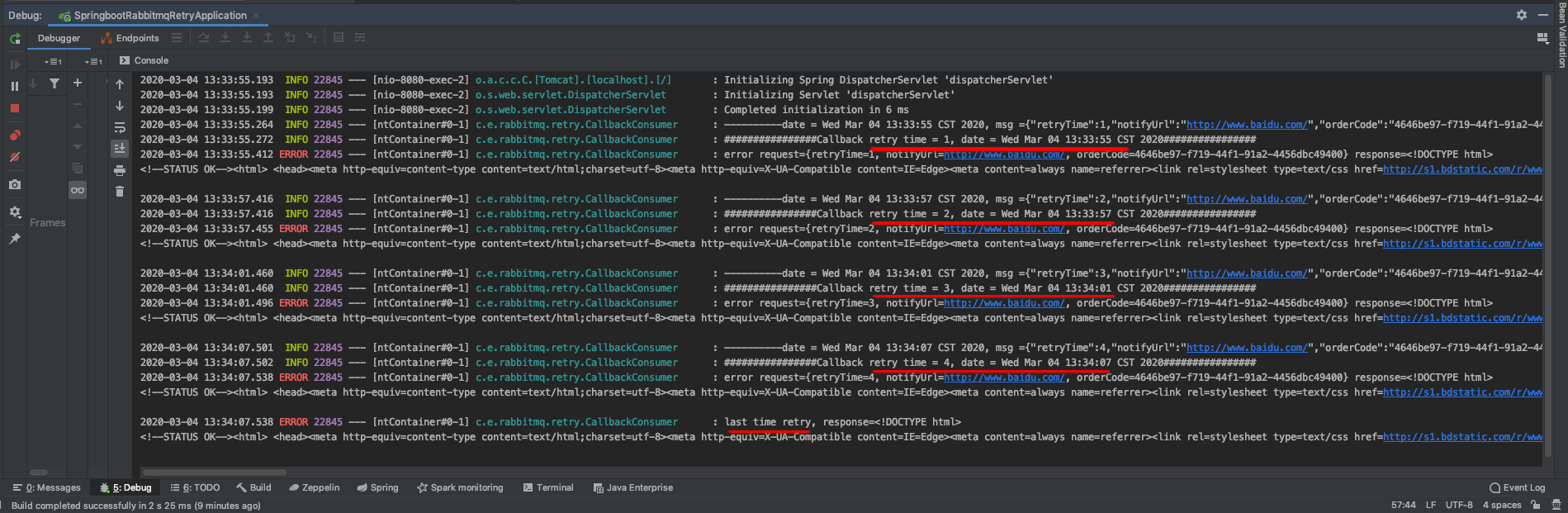Change the UTF-8 file encoding

[x=1459, y=505]
